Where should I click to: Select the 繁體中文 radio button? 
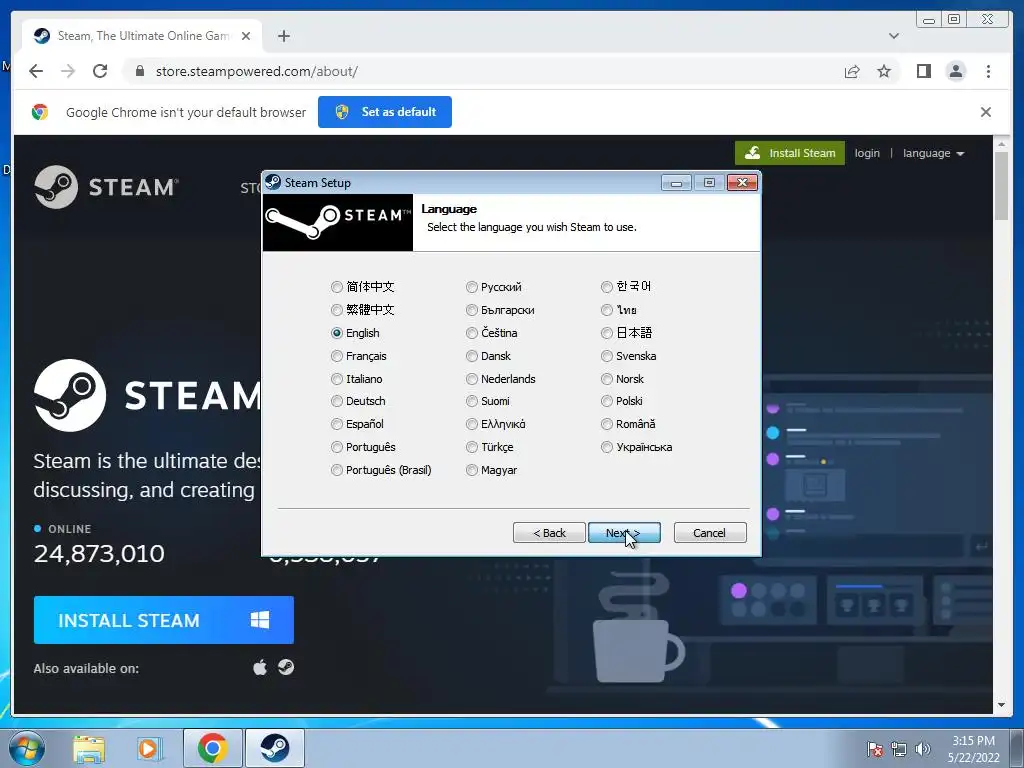[336, 310]
